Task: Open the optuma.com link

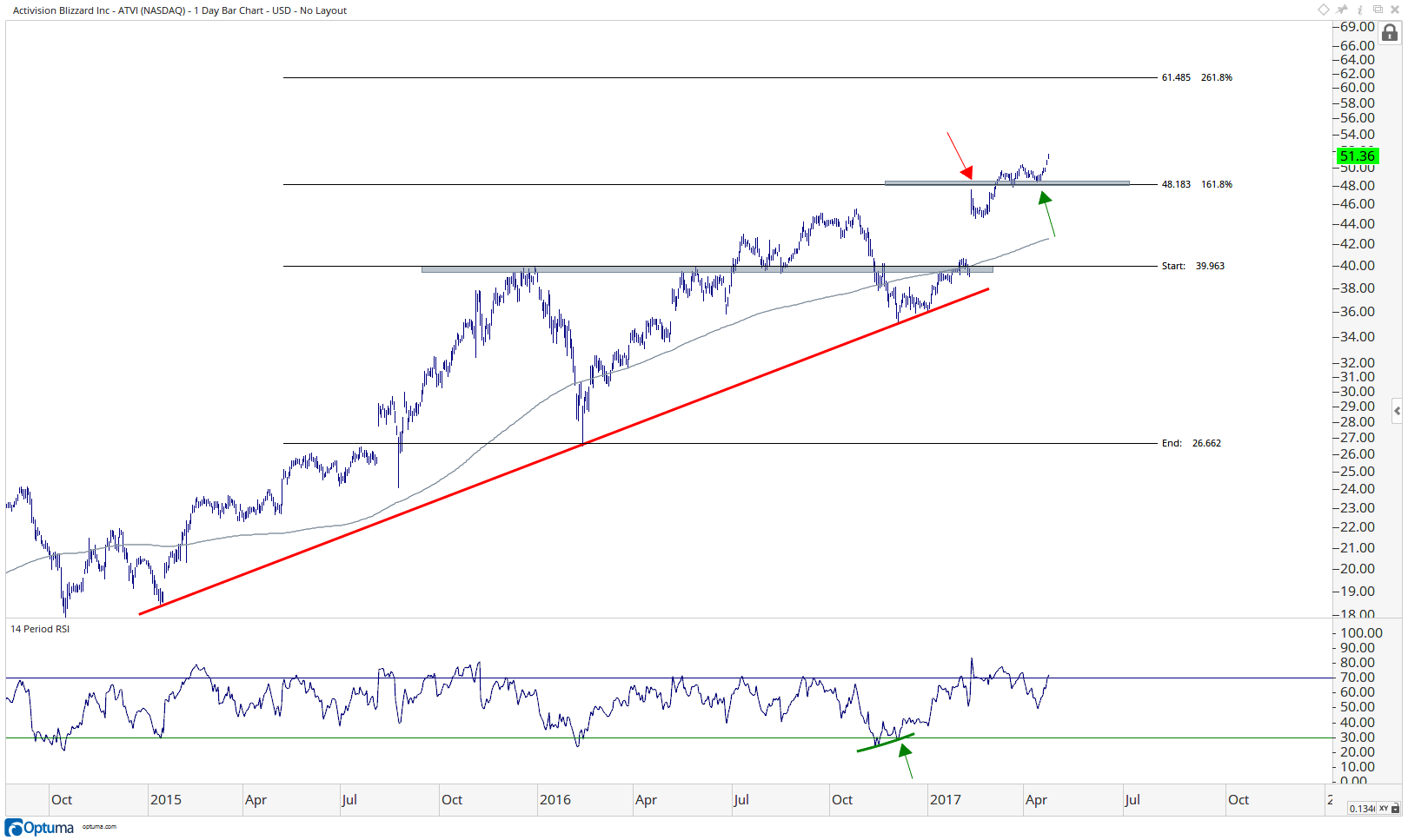Action: pos(99,827)
